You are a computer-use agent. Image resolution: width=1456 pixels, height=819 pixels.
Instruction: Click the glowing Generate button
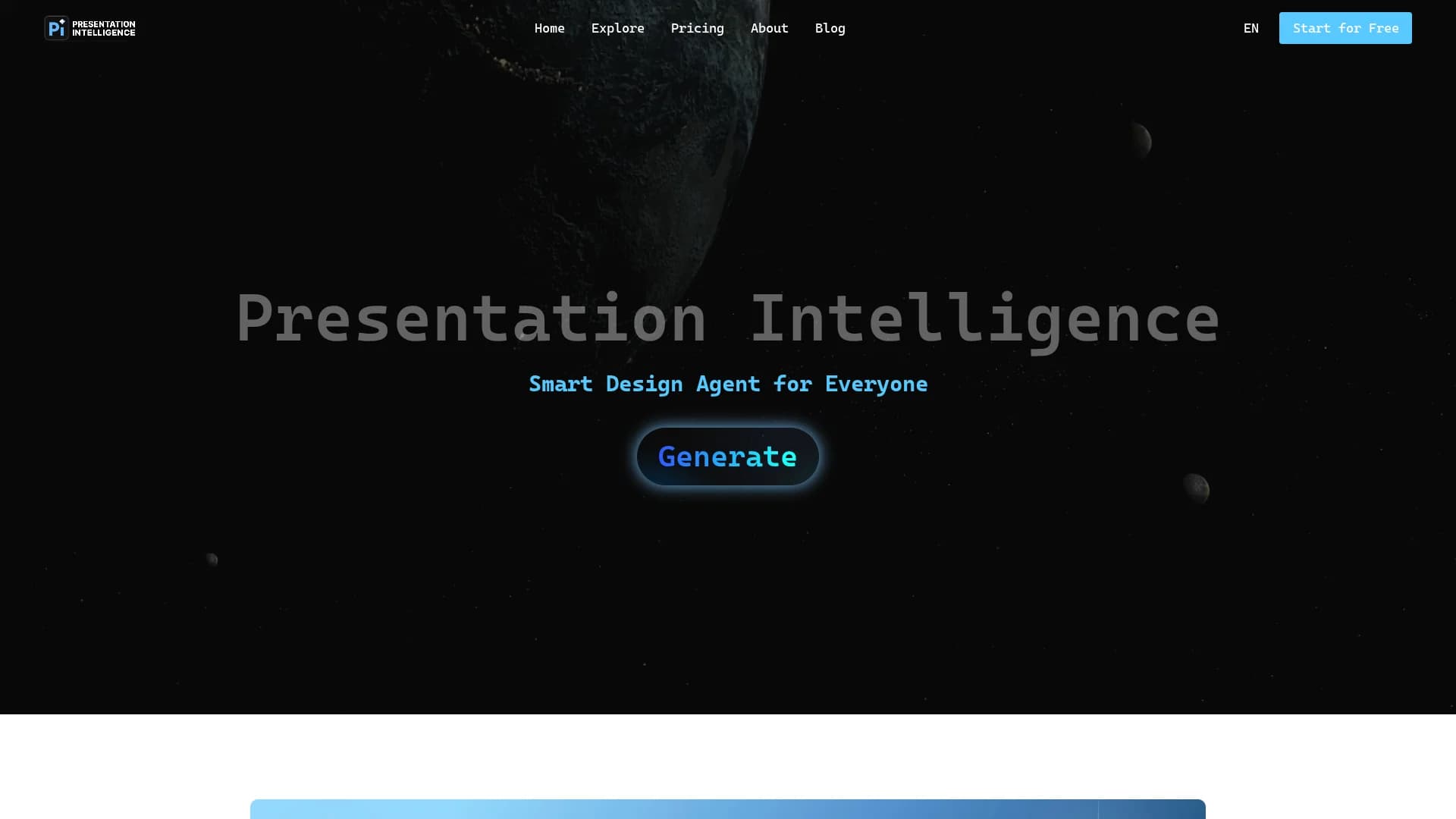pos(728,457)
